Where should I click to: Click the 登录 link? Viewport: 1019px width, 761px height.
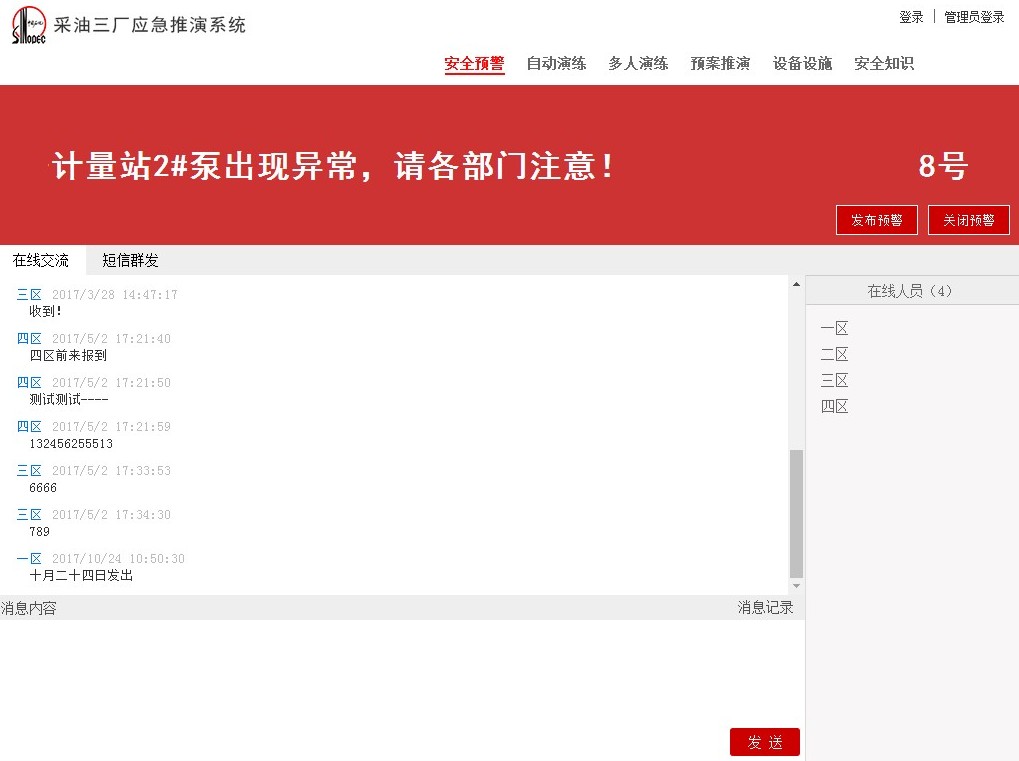(x=911, y=17)
